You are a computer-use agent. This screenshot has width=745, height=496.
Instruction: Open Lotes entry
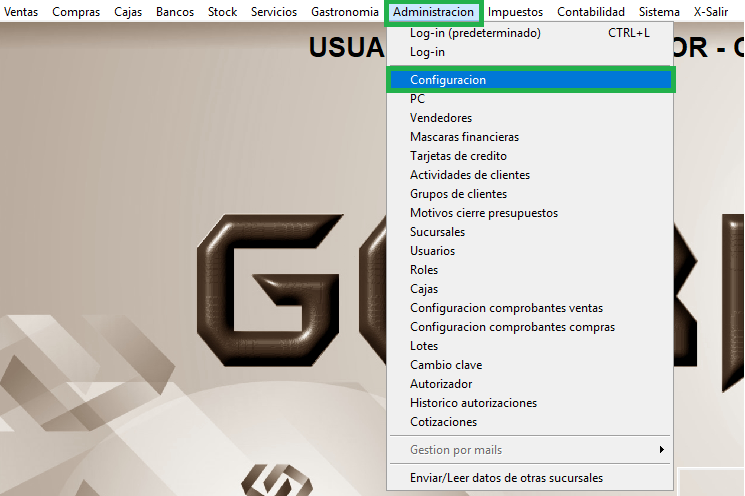[x=531, y=346]
